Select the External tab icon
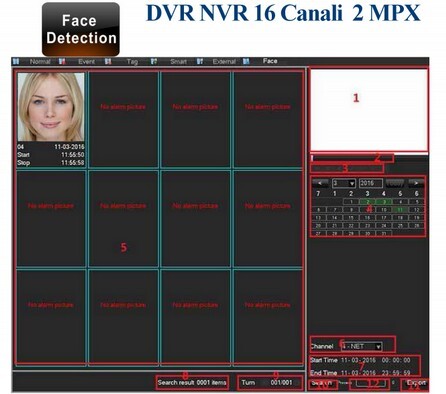Screen dimensions: 446x394 pos(200,61)
